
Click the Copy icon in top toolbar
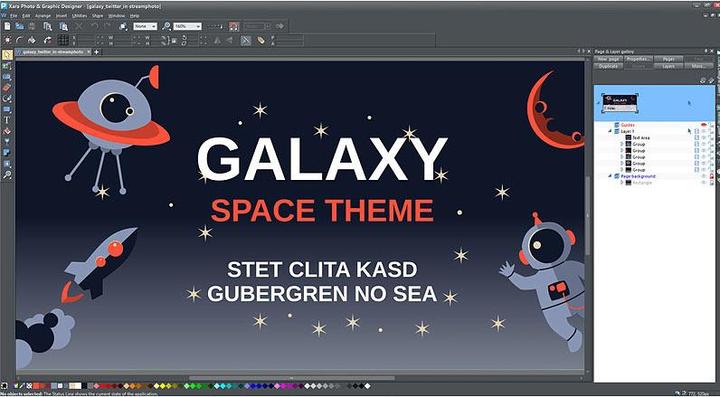tap(47, 27)
